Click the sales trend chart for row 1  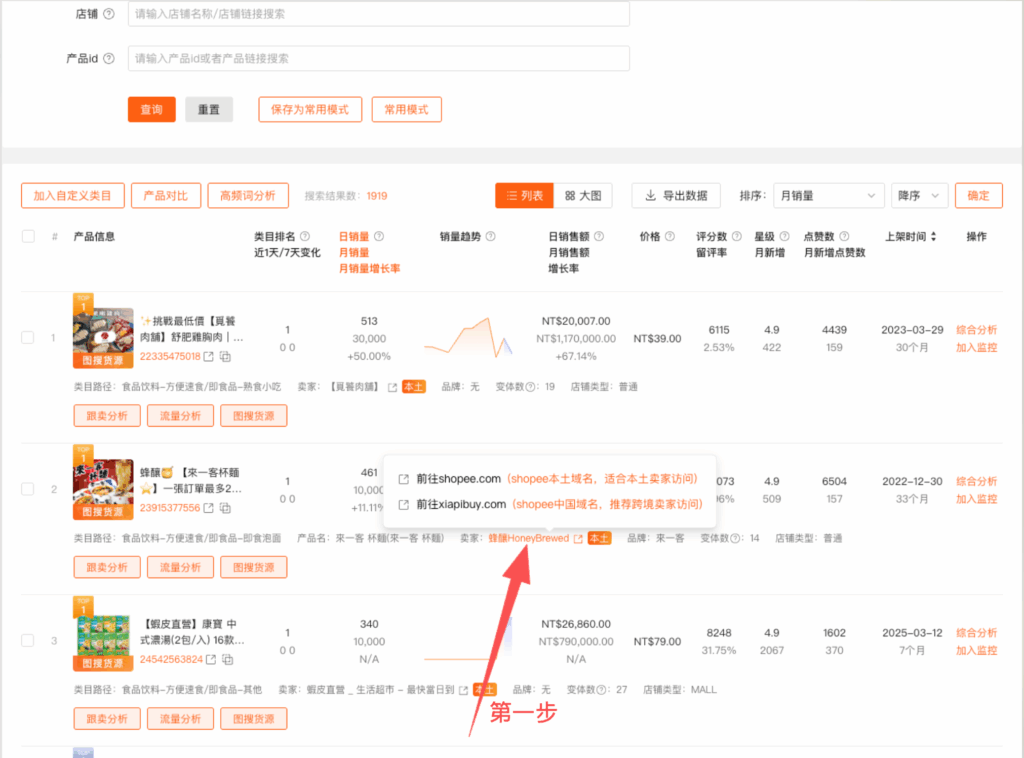click(468, 338)
